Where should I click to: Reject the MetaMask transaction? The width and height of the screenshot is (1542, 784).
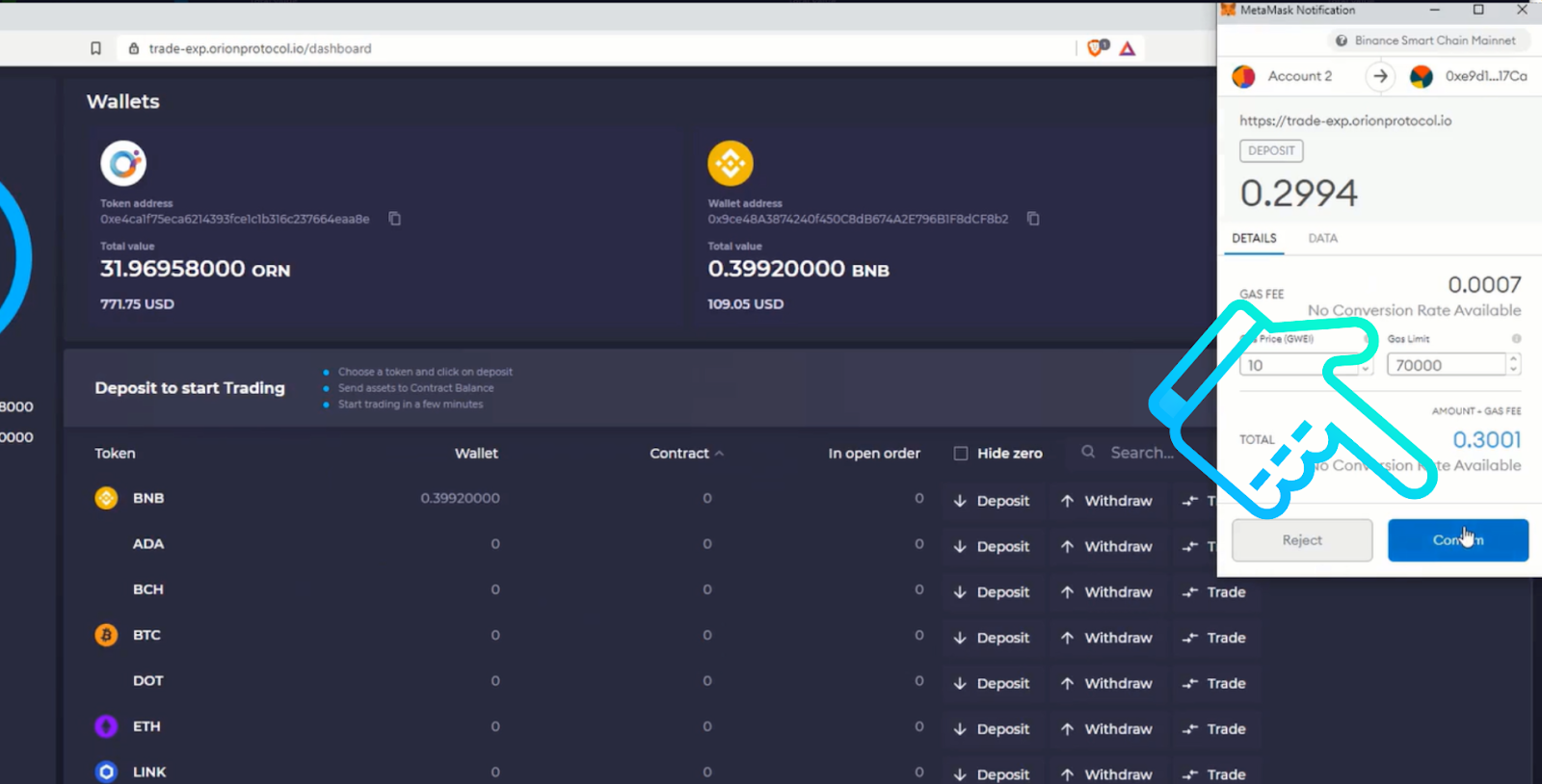[1302, 540]
